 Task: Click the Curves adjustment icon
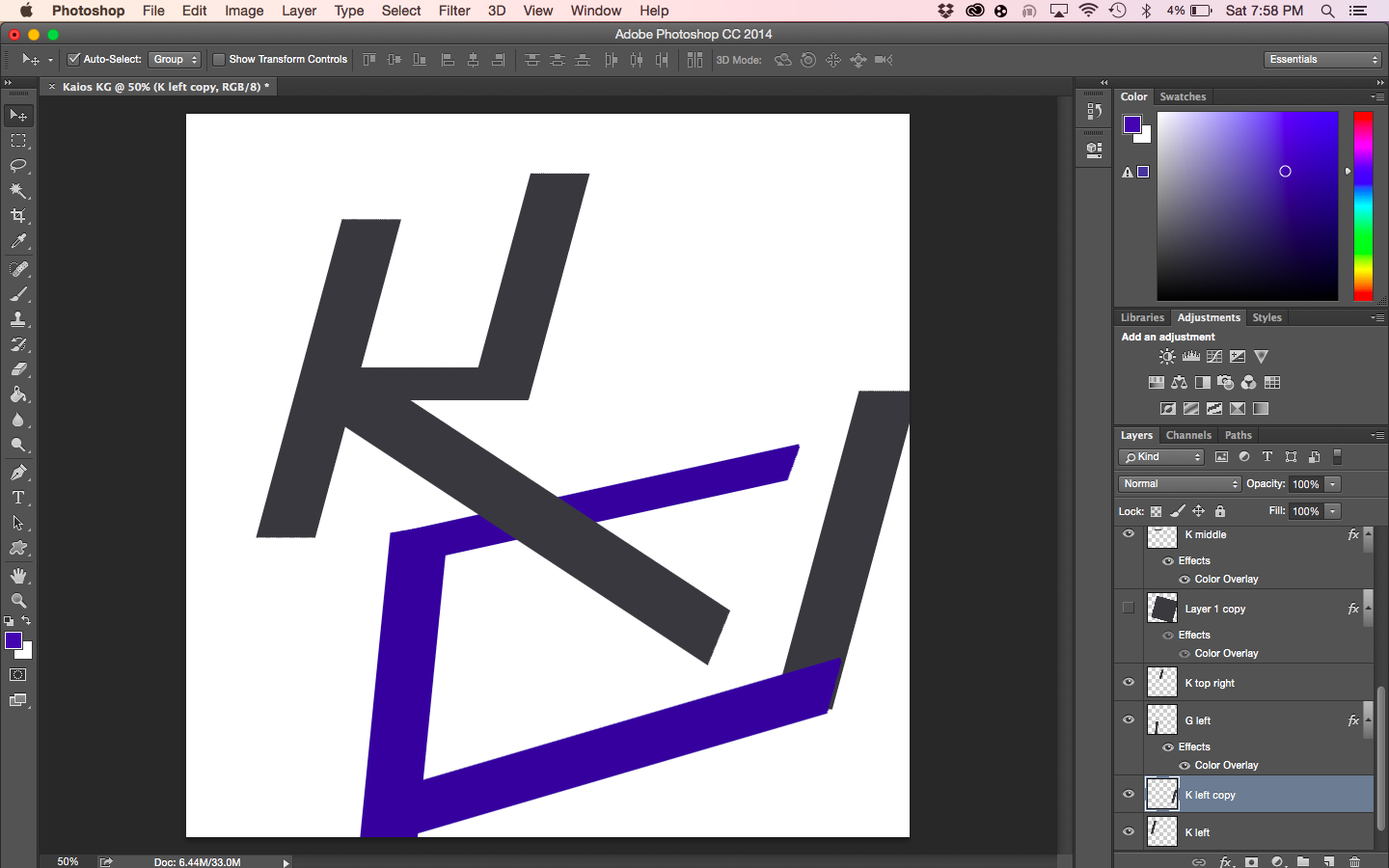1214,357
